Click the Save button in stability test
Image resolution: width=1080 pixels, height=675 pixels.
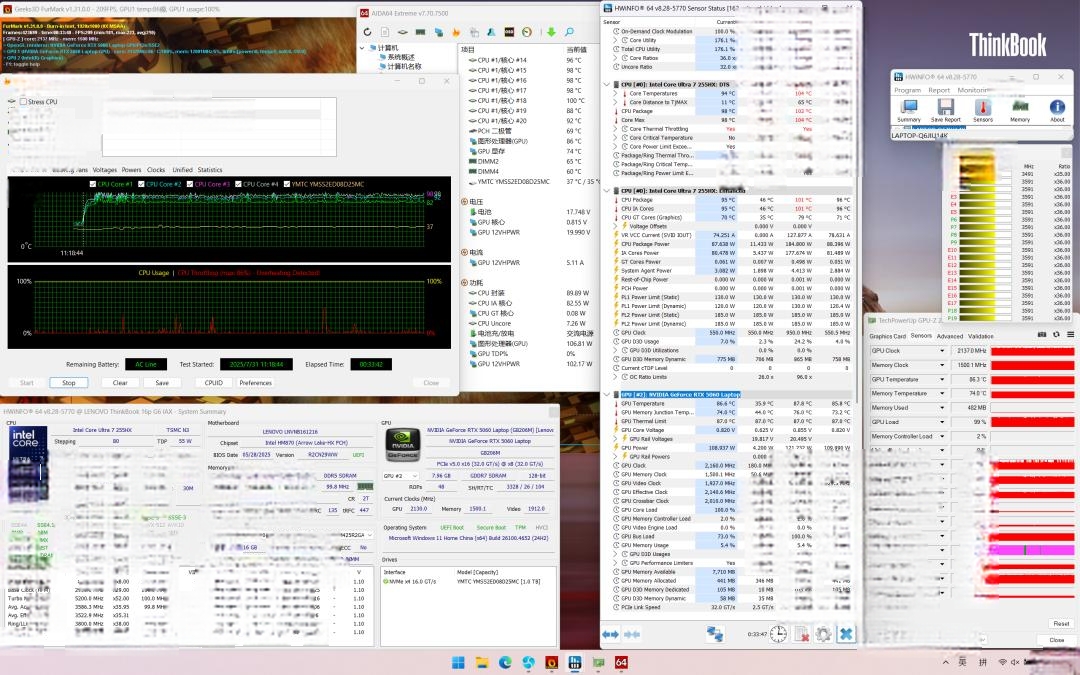coord(162,383)
